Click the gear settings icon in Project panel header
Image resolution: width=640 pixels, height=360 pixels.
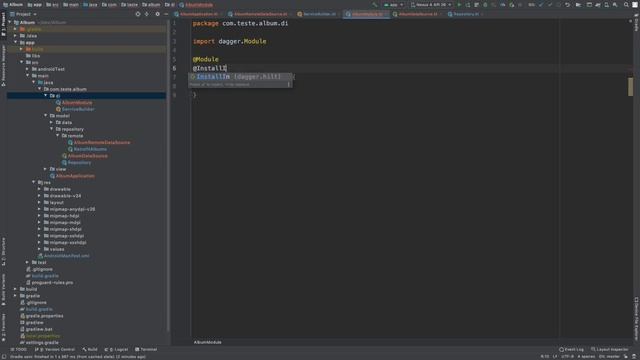[x=157, y=14]
